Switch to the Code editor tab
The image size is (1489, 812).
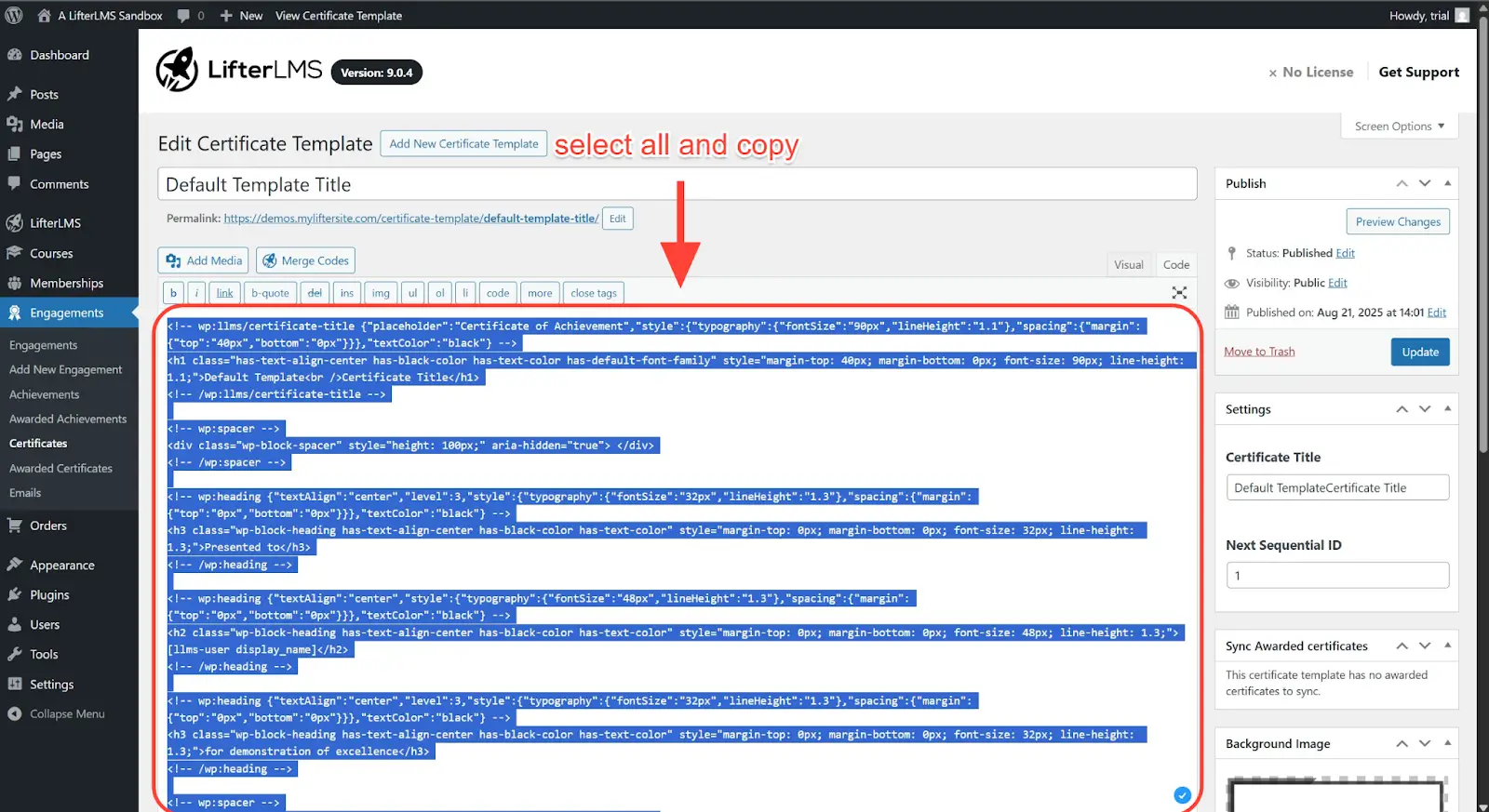click(1176, 264)
